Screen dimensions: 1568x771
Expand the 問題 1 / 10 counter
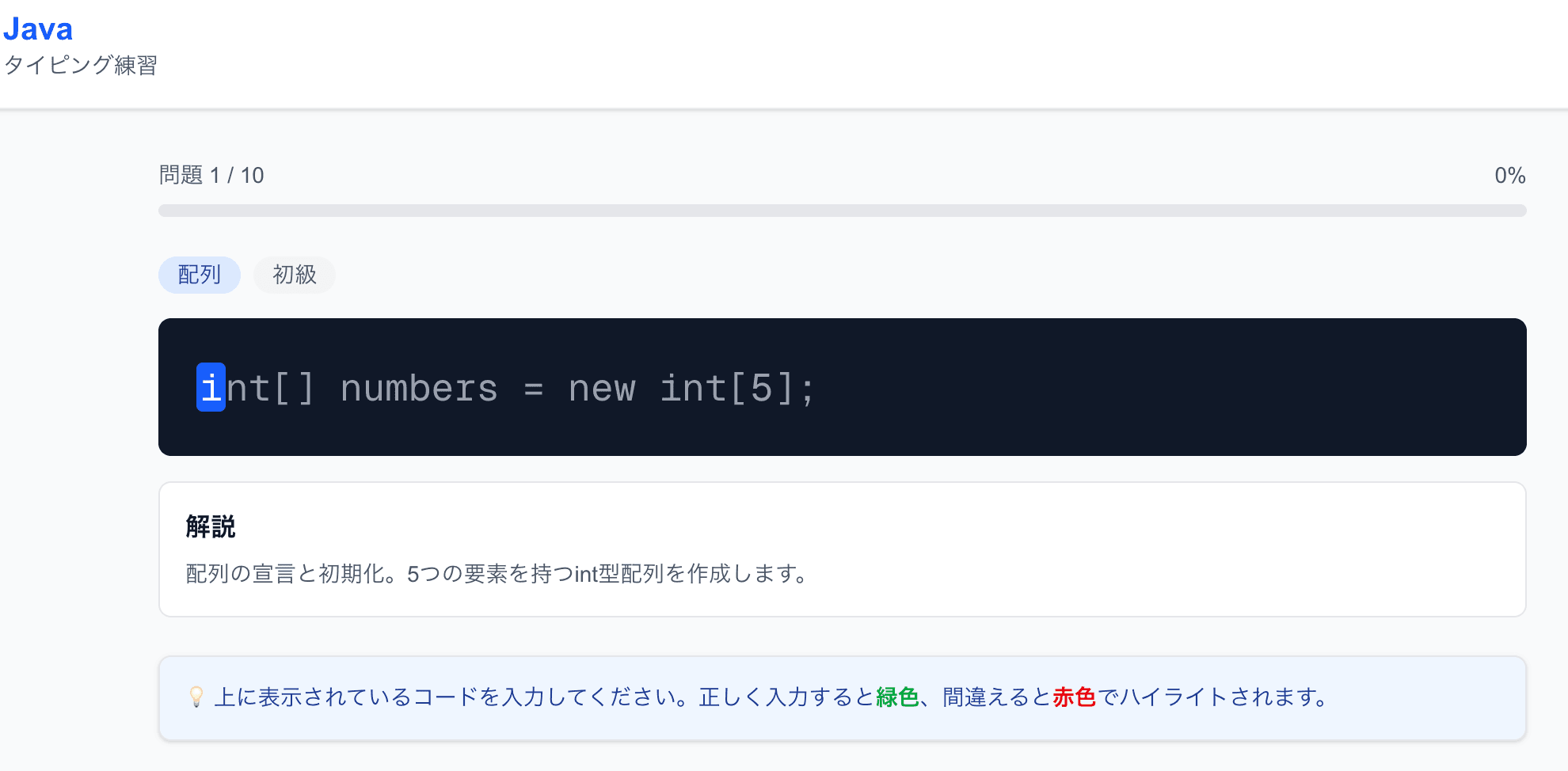(211, 175)
